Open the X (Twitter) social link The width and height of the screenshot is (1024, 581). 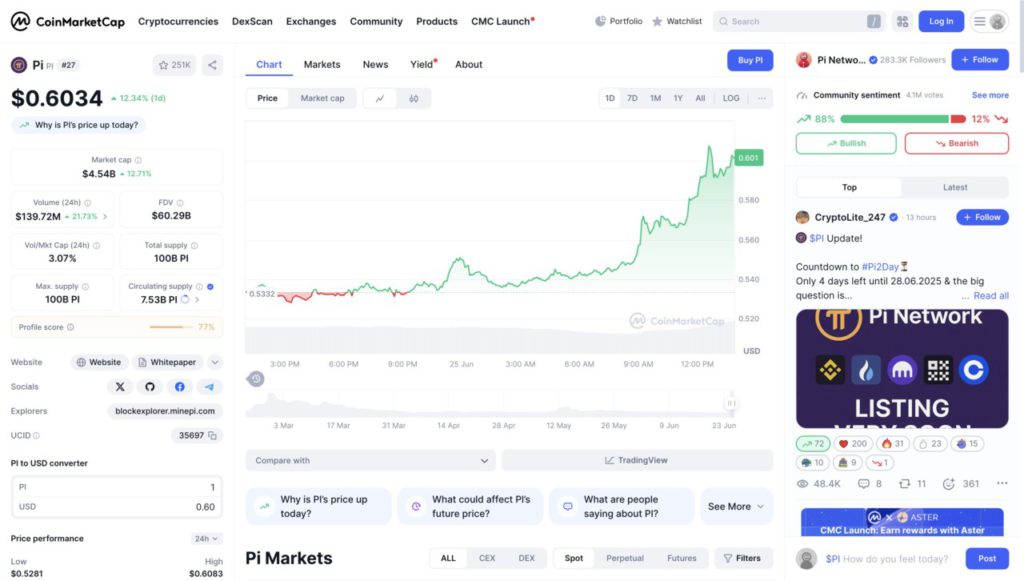point(120,386)
